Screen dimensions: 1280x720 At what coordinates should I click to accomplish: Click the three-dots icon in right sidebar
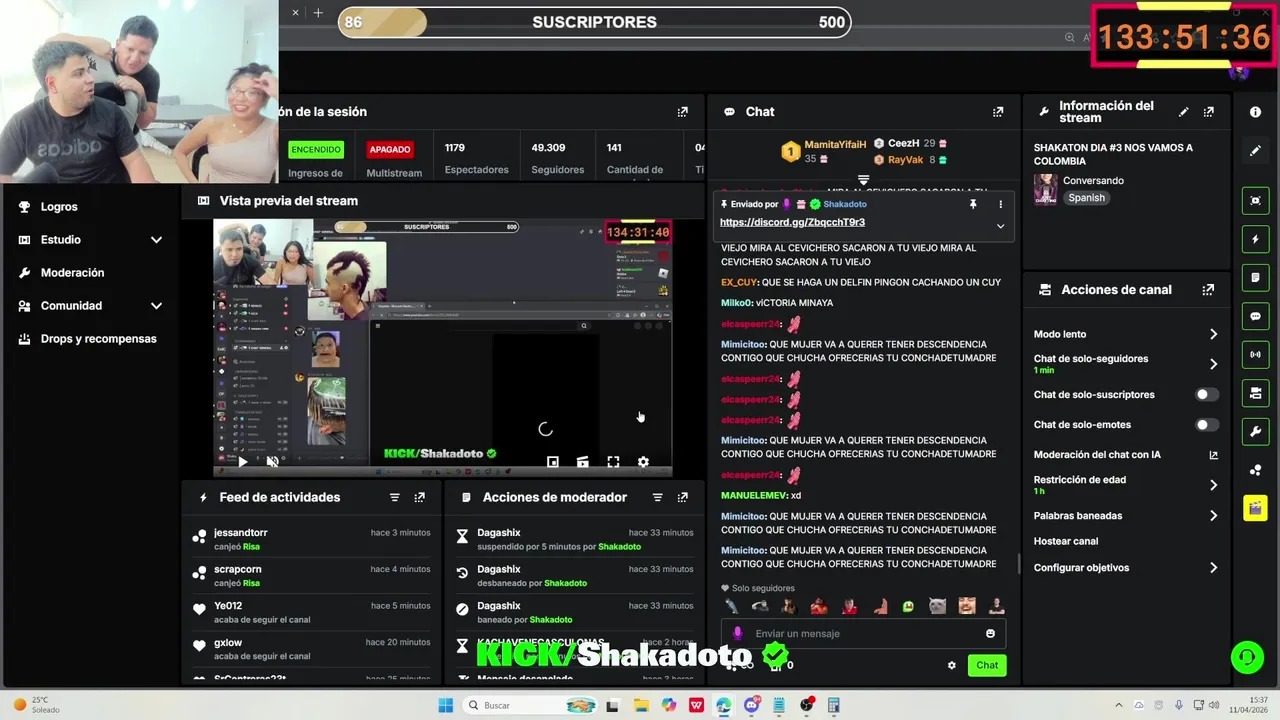click(1255, 470)
